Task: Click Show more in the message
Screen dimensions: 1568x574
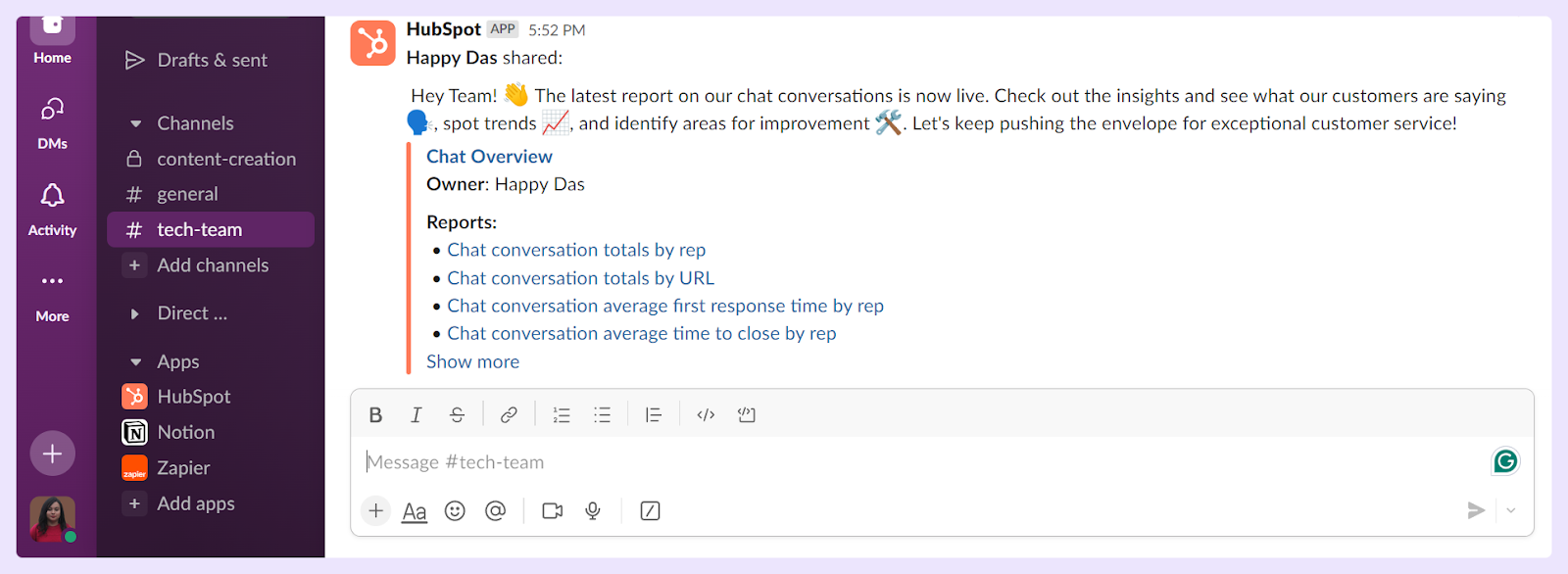Action: [472, 361]
